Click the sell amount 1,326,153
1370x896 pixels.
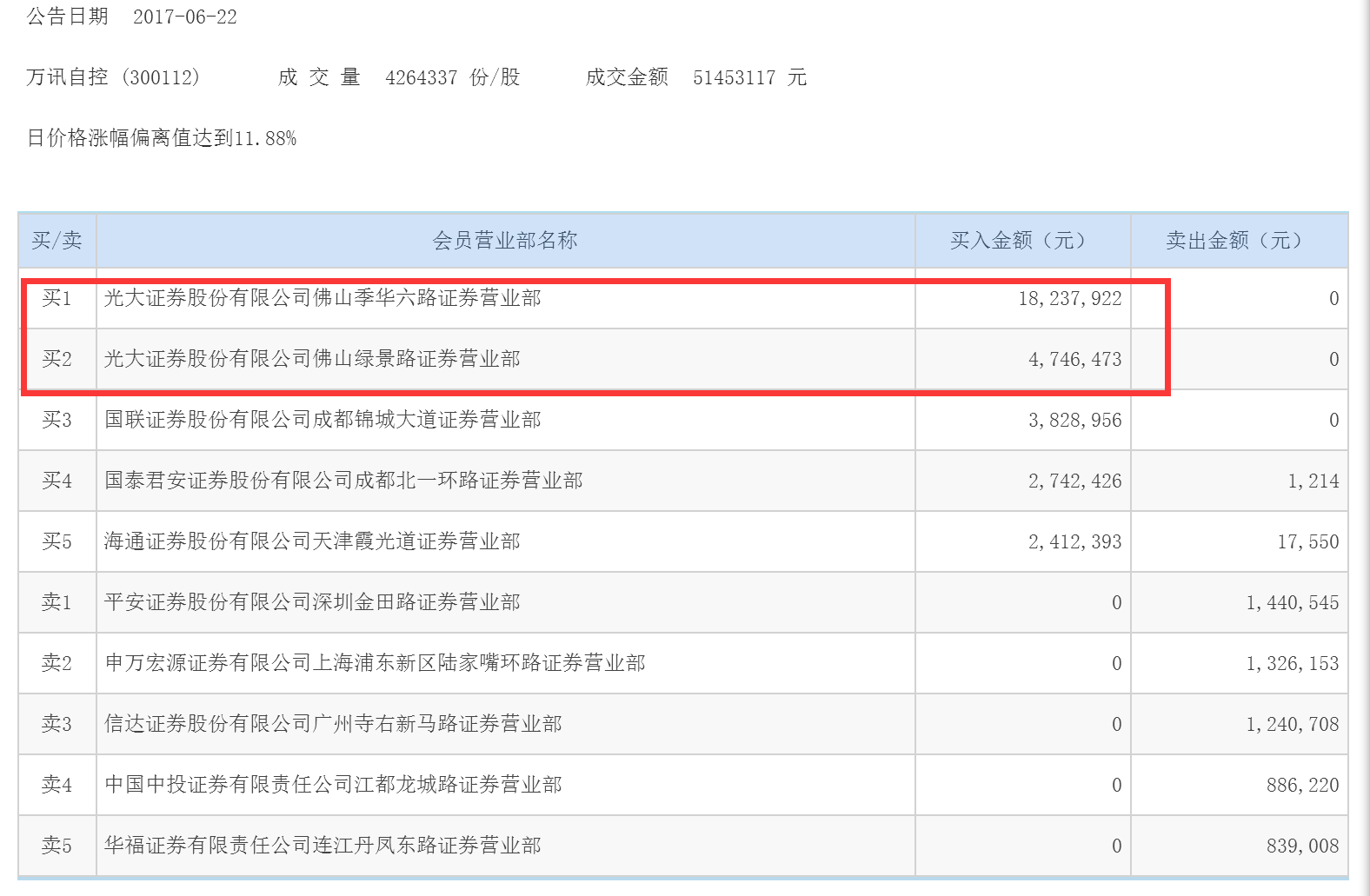(x=1293, y=664)
